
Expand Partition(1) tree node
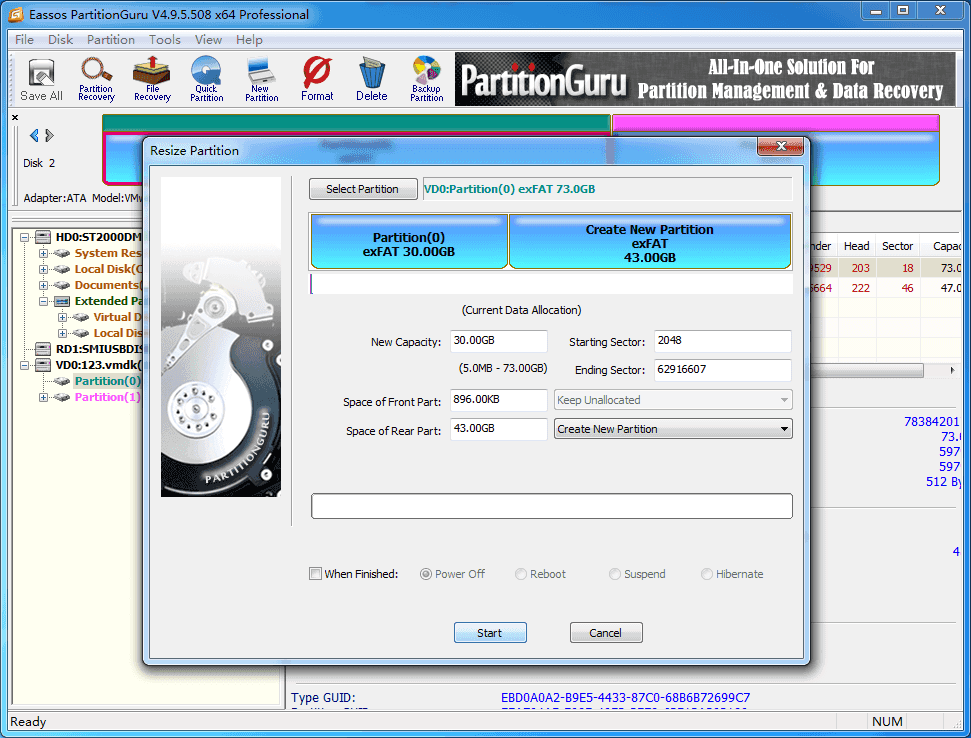tap(43, 397)
